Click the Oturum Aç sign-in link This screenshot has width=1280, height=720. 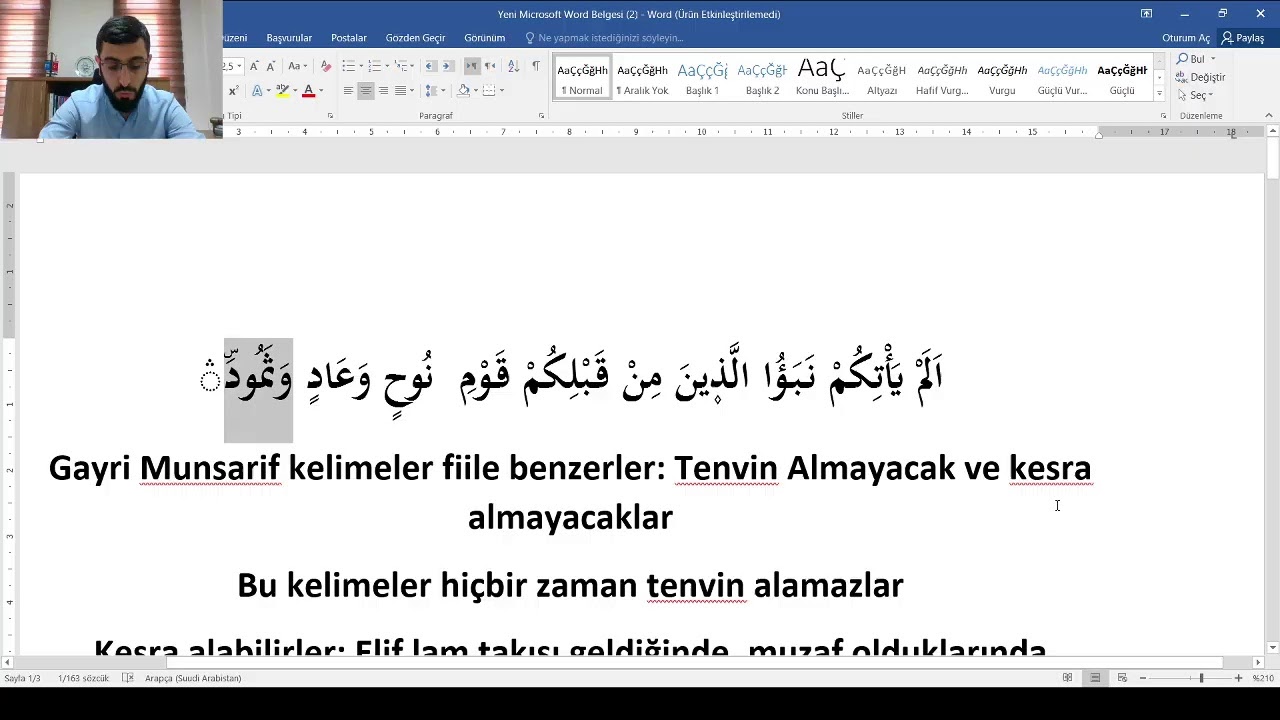point(1186,38)
